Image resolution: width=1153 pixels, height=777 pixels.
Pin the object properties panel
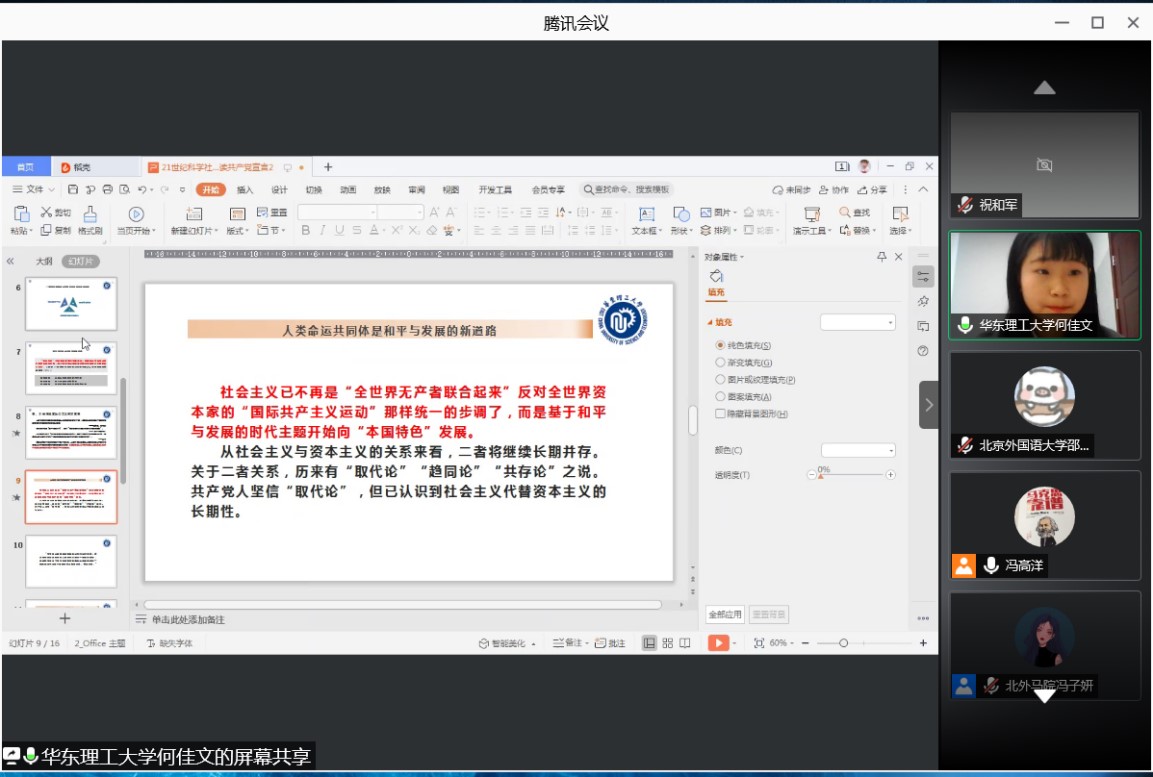click(881, 257)
